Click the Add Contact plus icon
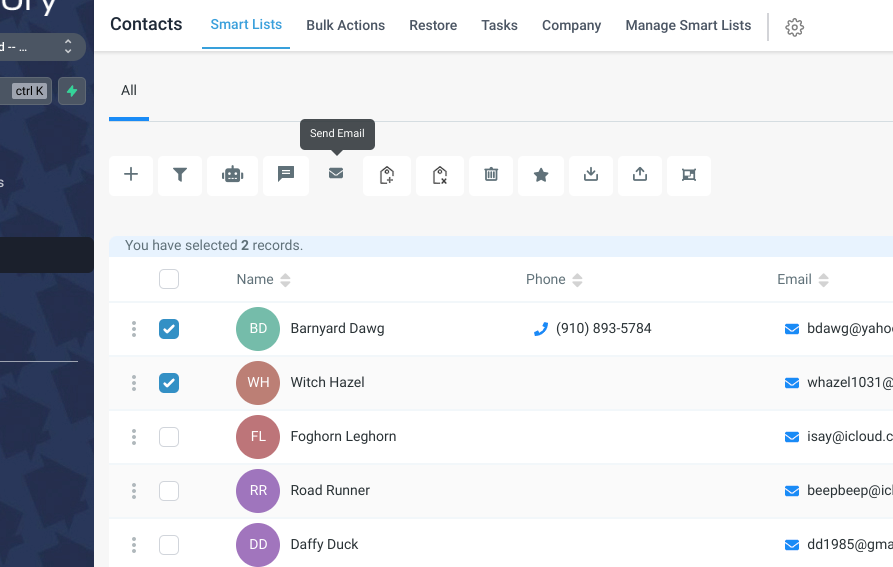 click(x=131, y=174)
